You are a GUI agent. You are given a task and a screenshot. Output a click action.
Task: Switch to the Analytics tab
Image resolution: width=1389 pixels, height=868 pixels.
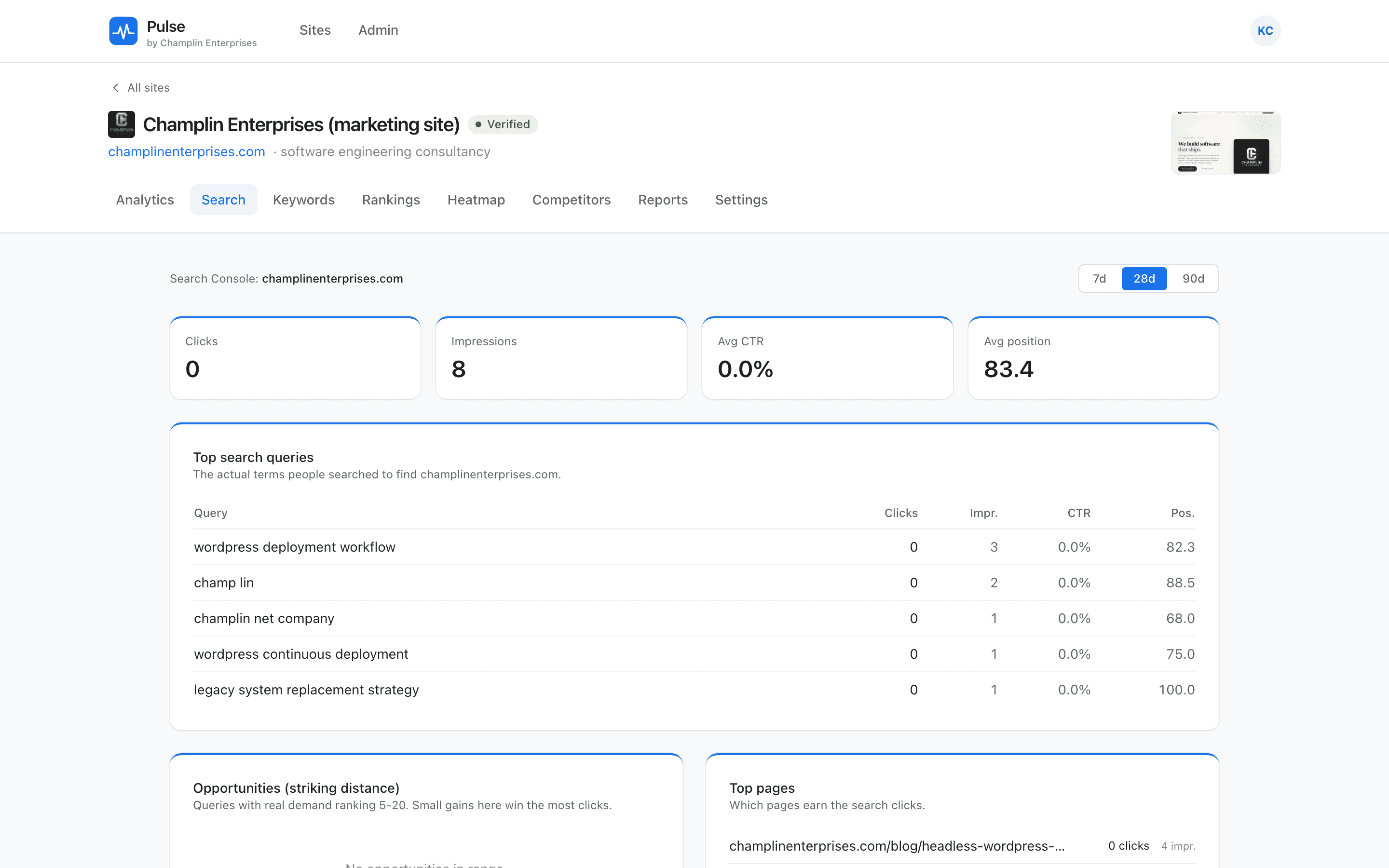[x=145, y=200]
